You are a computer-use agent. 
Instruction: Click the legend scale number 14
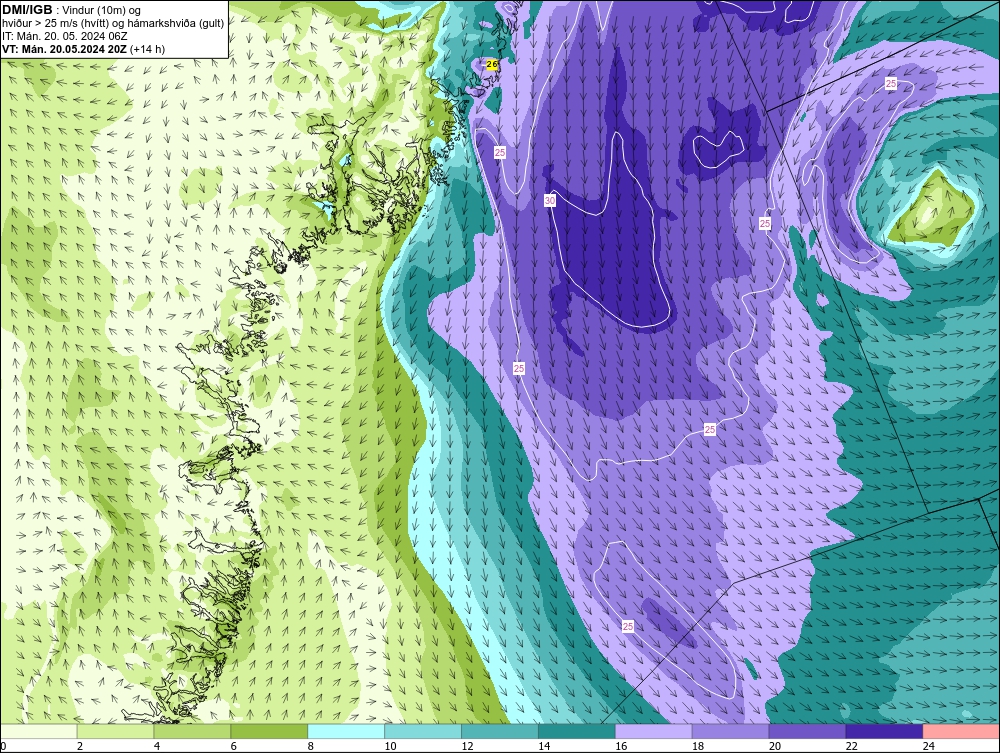(544, 746)
